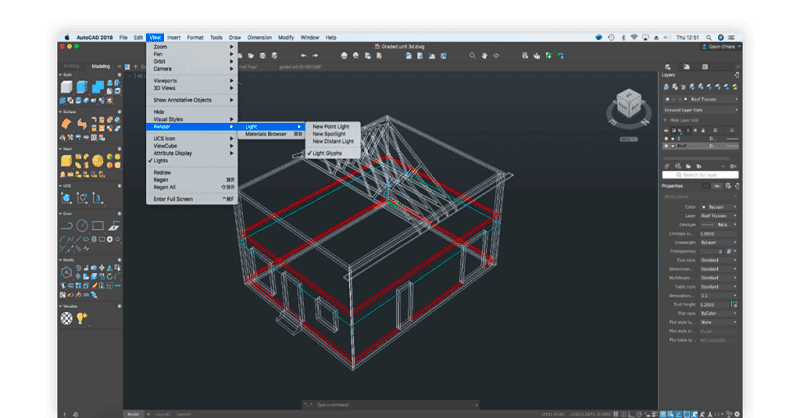Click the Search for layer field

tap(701, 175)
